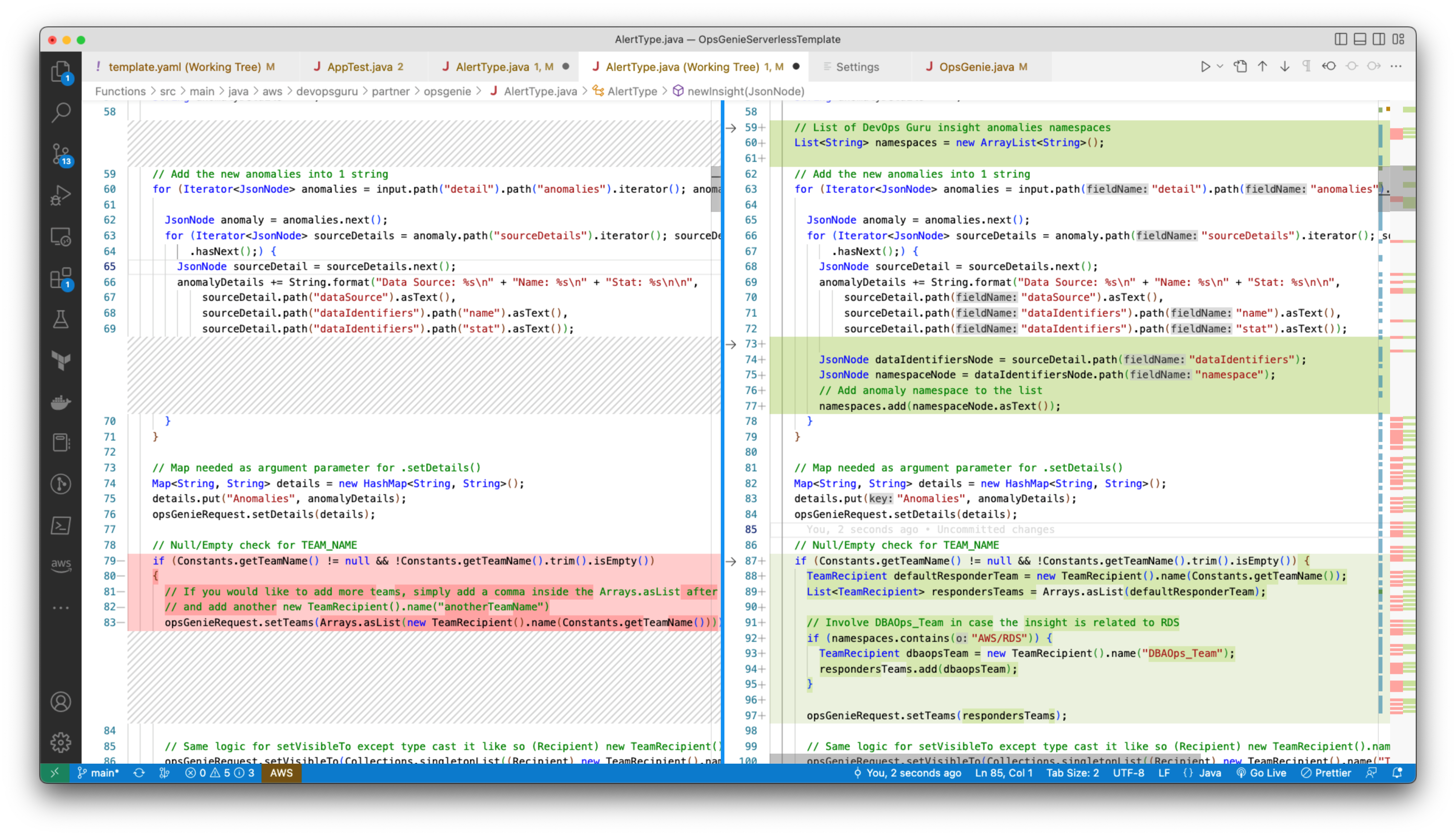Open the Remote Explorer icon
Image resolution: width=1456 pixels, height=836 pixels.
click(61, 236)
